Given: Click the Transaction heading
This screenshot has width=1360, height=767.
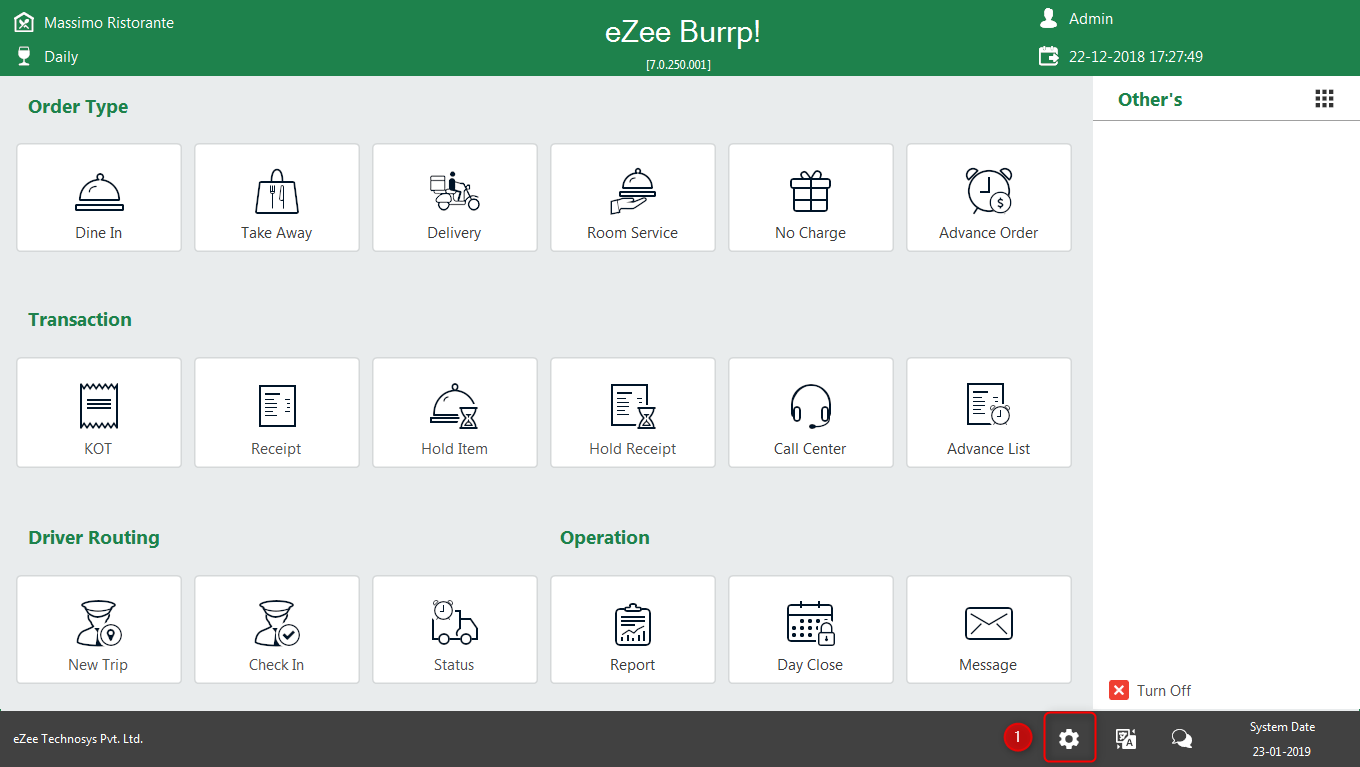Looking at the screenshot, I should pyautogui.click(x=80, y=320).
